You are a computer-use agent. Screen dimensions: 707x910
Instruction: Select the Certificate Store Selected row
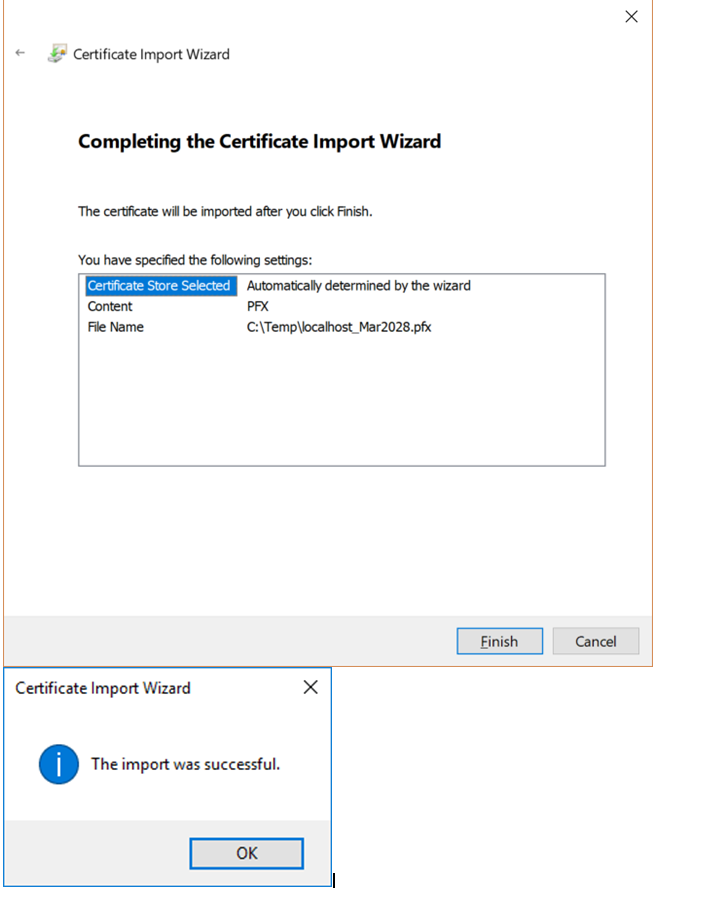[342, 286]
